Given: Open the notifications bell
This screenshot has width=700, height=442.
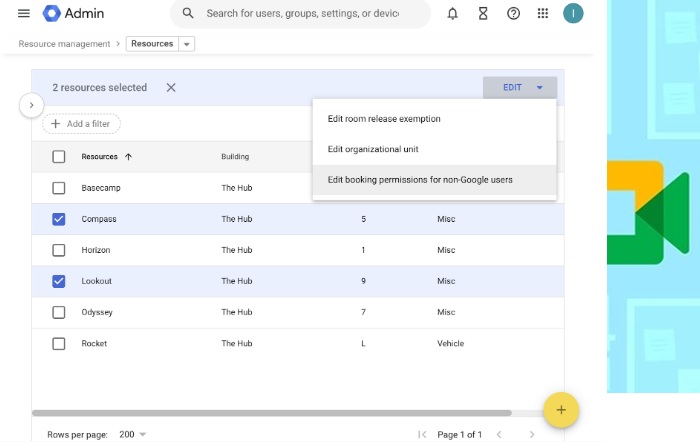Looking at the screenshot, I should click(452, 13).
